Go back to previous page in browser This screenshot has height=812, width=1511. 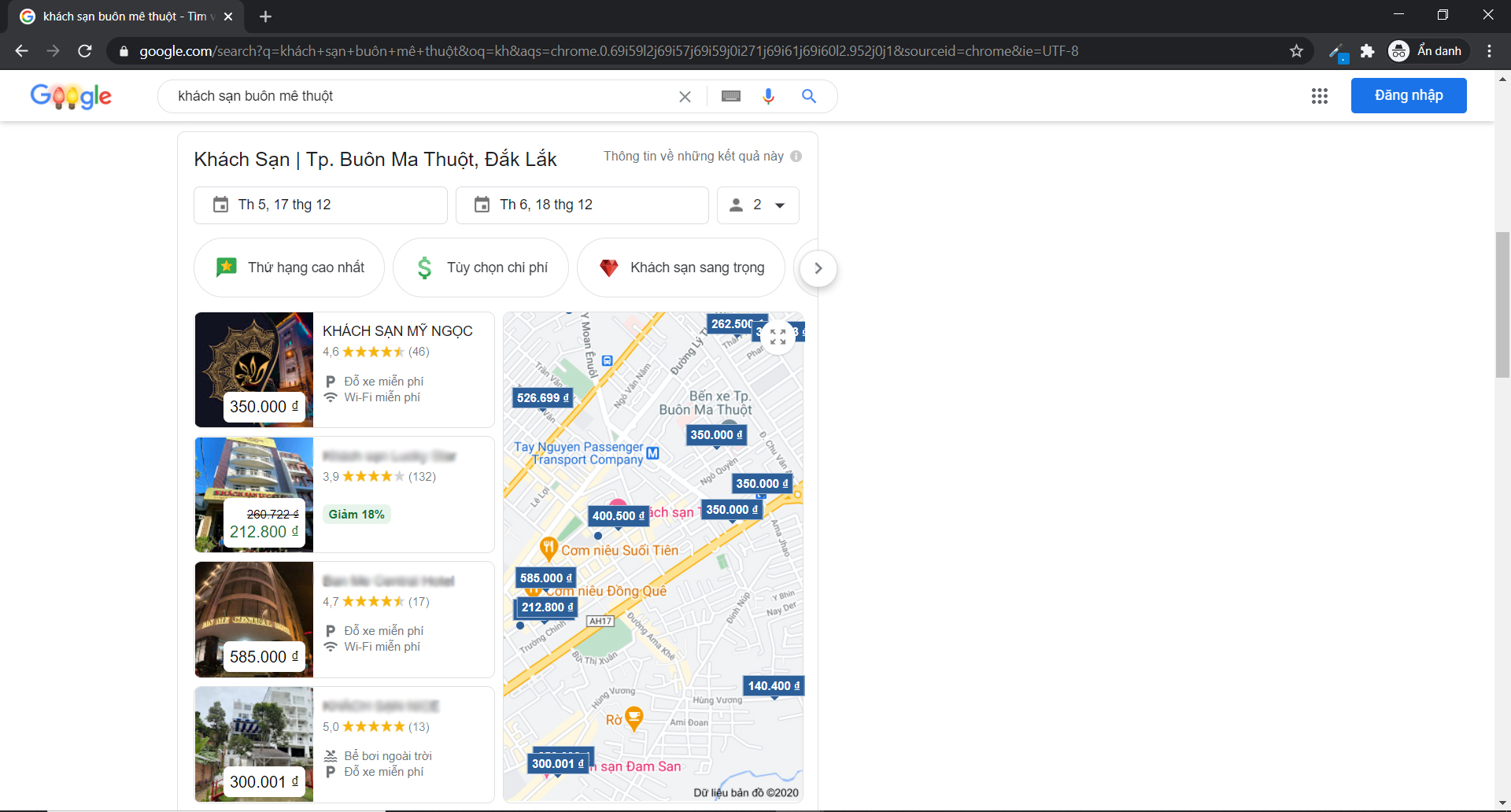point(21,51)
